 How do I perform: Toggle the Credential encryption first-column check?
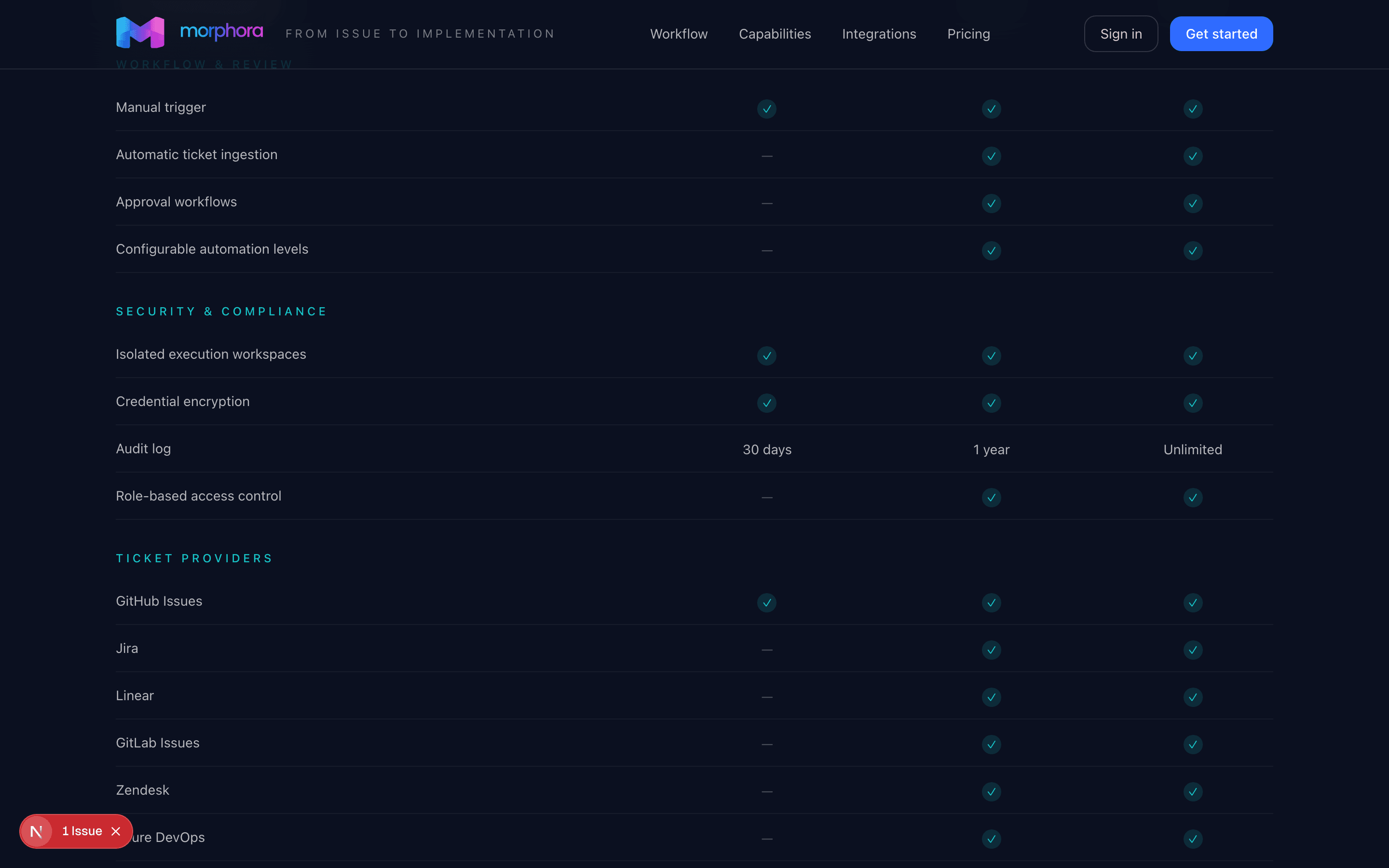[x=767, y=403]
